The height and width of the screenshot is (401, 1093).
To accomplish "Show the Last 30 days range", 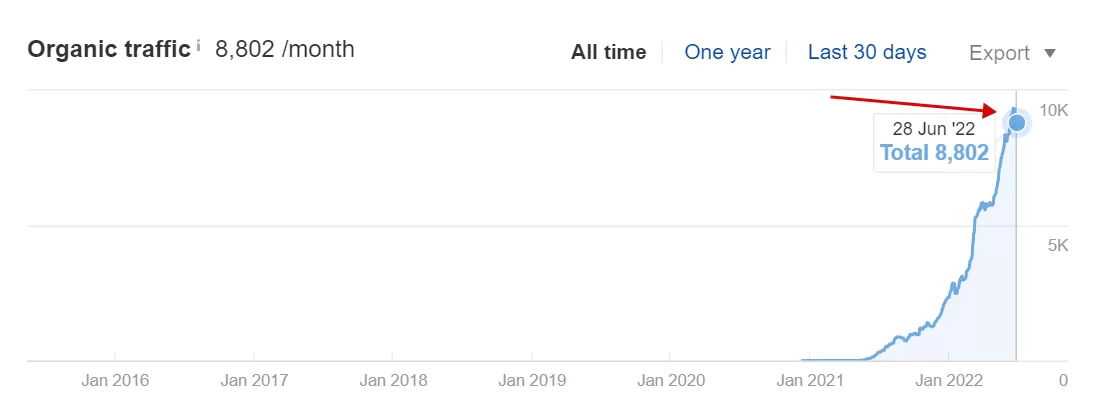I will pos(867,52).
